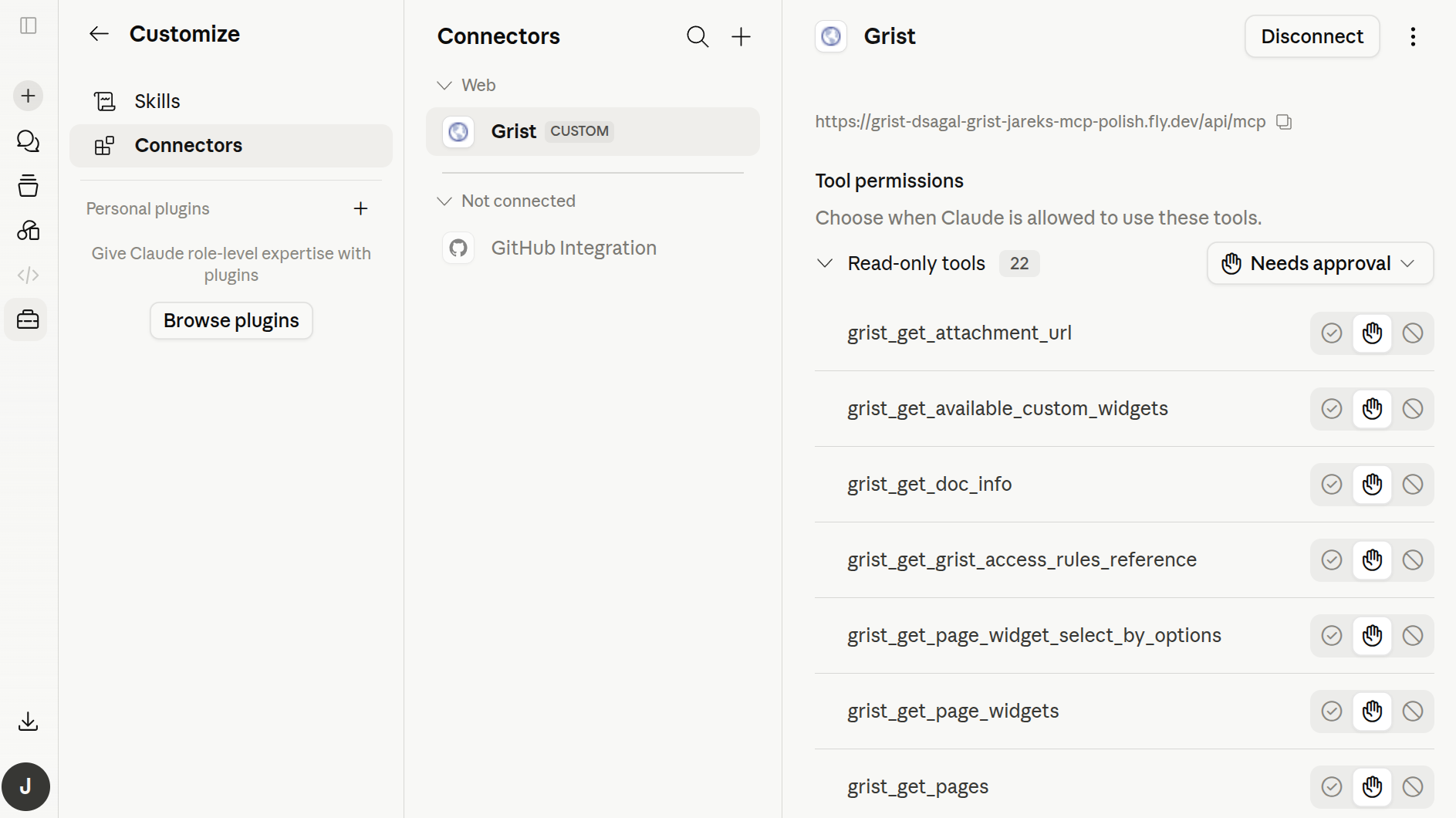Always allow grist_get_page_widgets
Screen dimensions: 1456x818
click(x=1332, y=712)
